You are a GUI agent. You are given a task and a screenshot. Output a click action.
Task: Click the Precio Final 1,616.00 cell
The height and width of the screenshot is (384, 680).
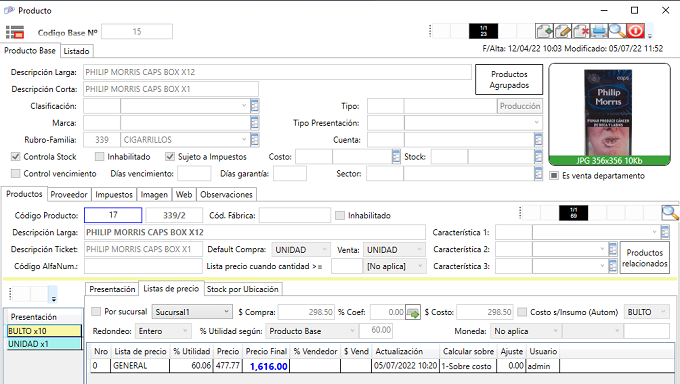(267, 366)
